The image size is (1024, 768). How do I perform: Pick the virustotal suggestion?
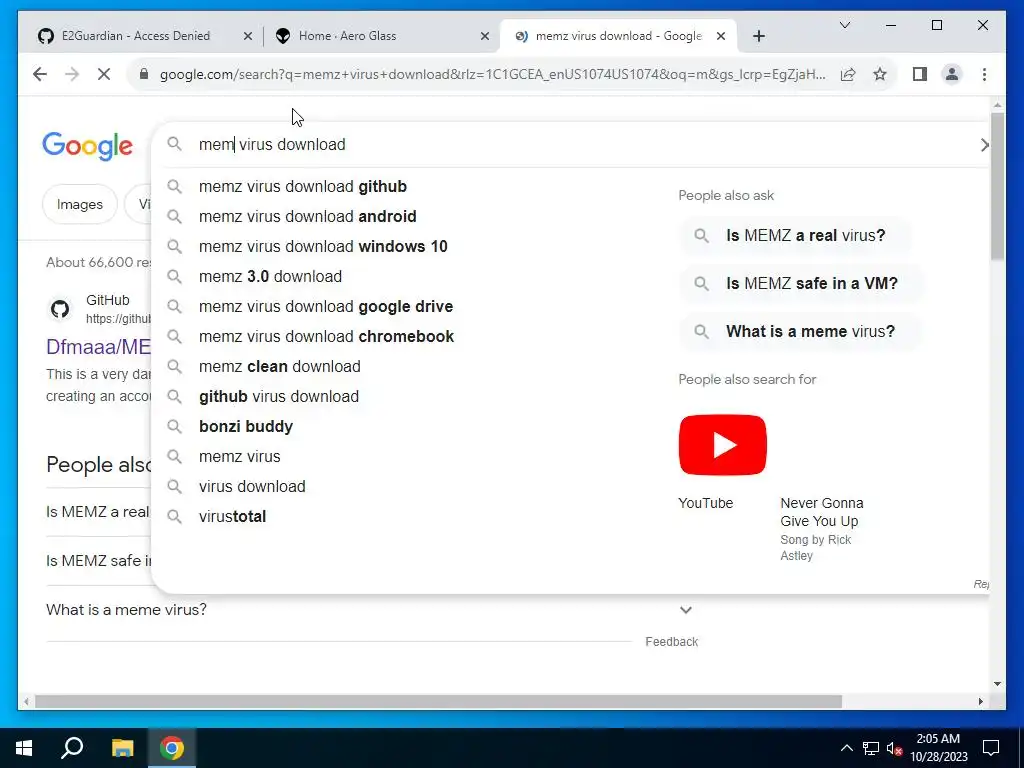[x=232, y=517]
